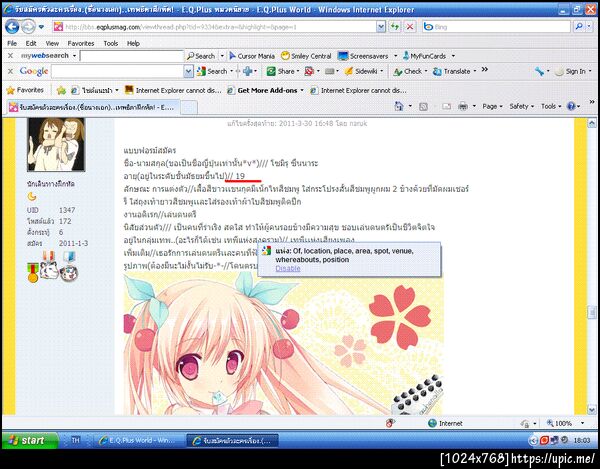The width and height of the screenshot is (600, 469).
Task: Close the Google toolbar
Action: click(x=10, y=71)
